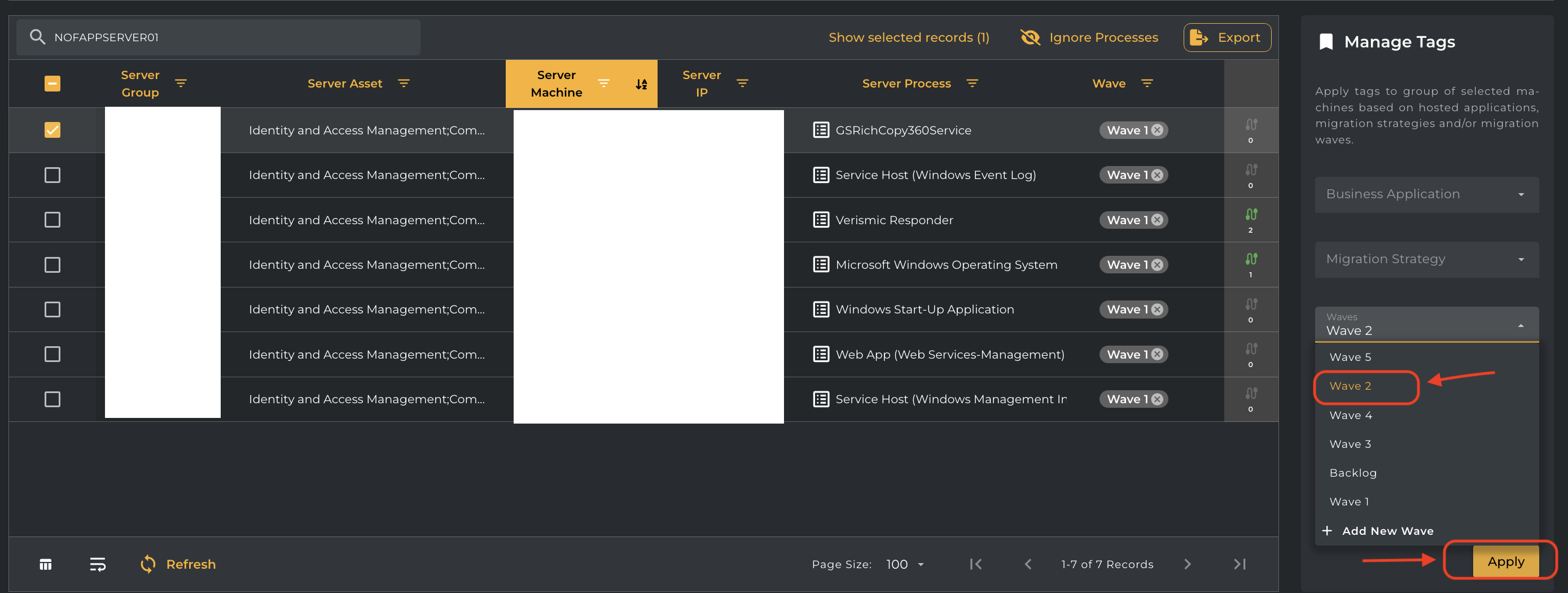Uncheck the GSRichCopy360Service row checkbox
The image size is (1568, 593).
tap(52, 130)
